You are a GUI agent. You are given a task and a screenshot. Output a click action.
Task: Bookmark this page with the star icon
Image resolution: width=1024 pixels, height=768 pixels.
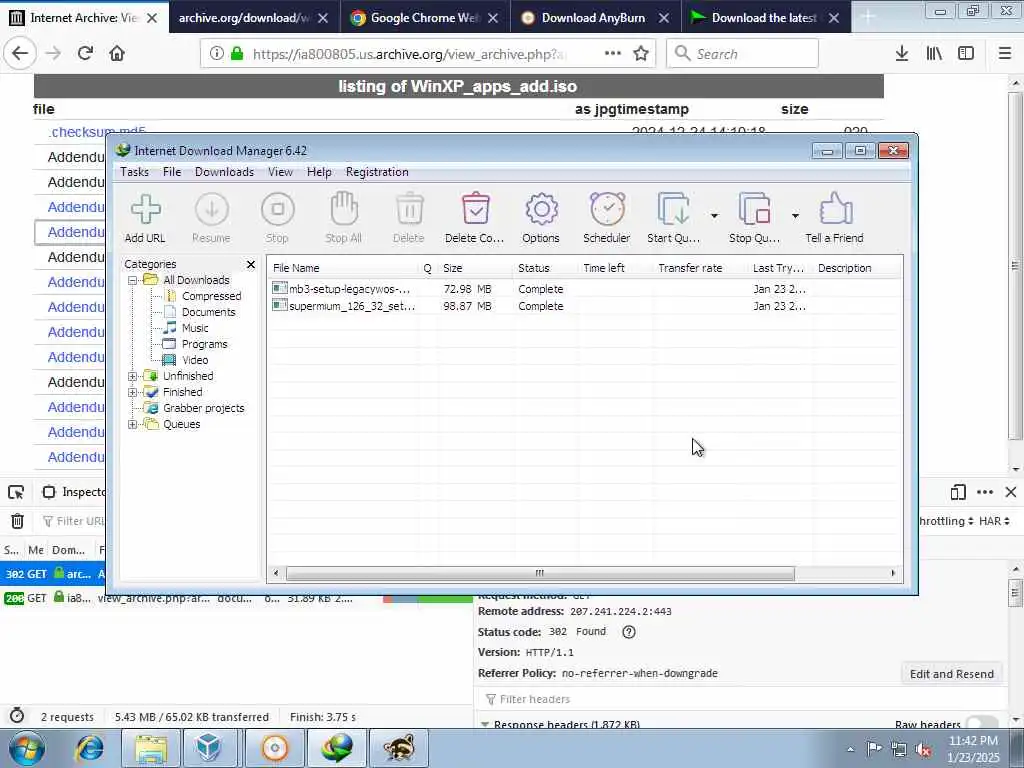pos(641,54)
